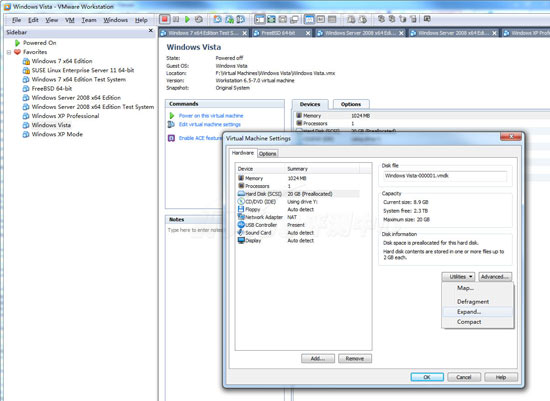Select SUSE Linux Enterprise Server 11 64-bit
550x401 pixels.
coord(83,70)
